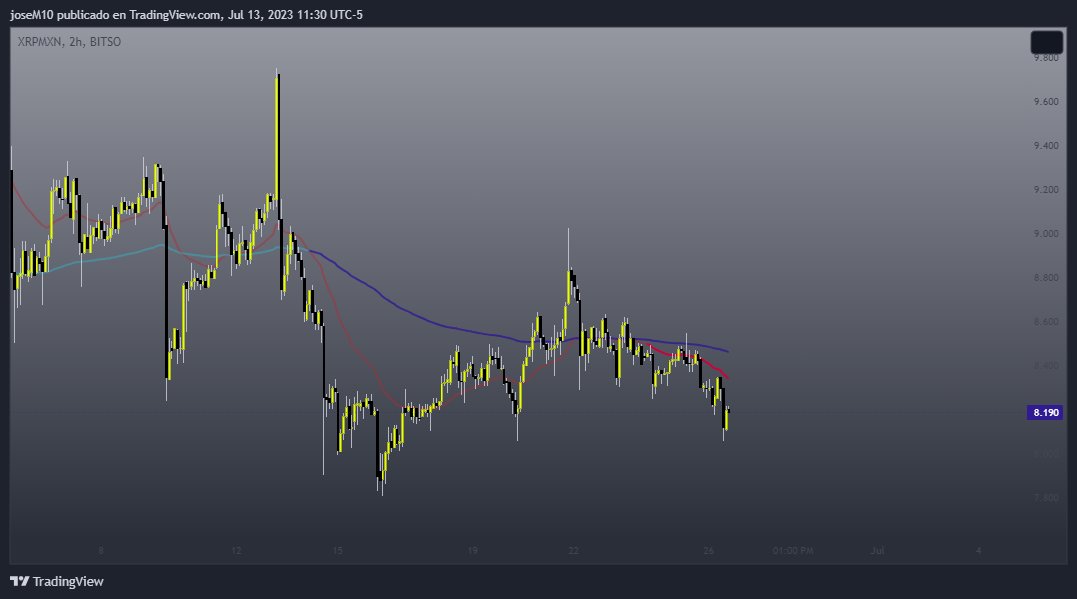Click the 9.600 price axis label
Image resolution: width=1077 pixels, height=599 pixels.
tap(1045, 102)
